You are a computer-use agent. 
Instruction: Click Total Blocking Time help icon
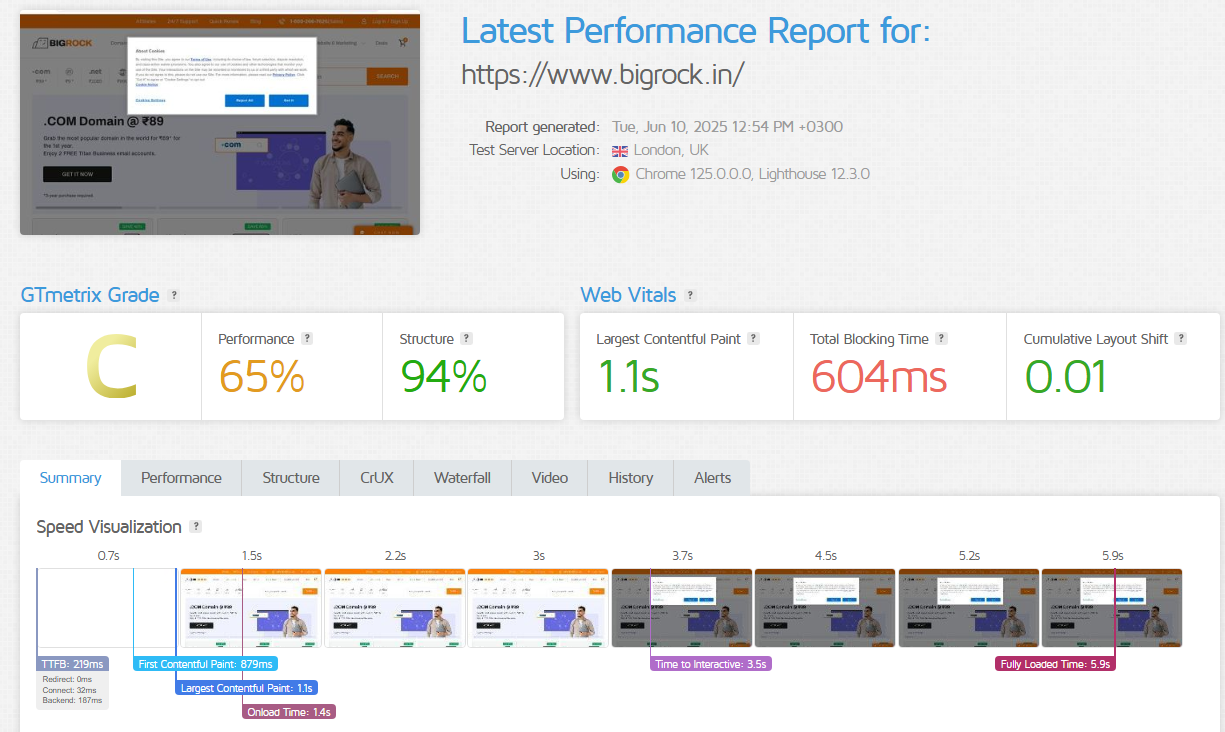point(941,339)
